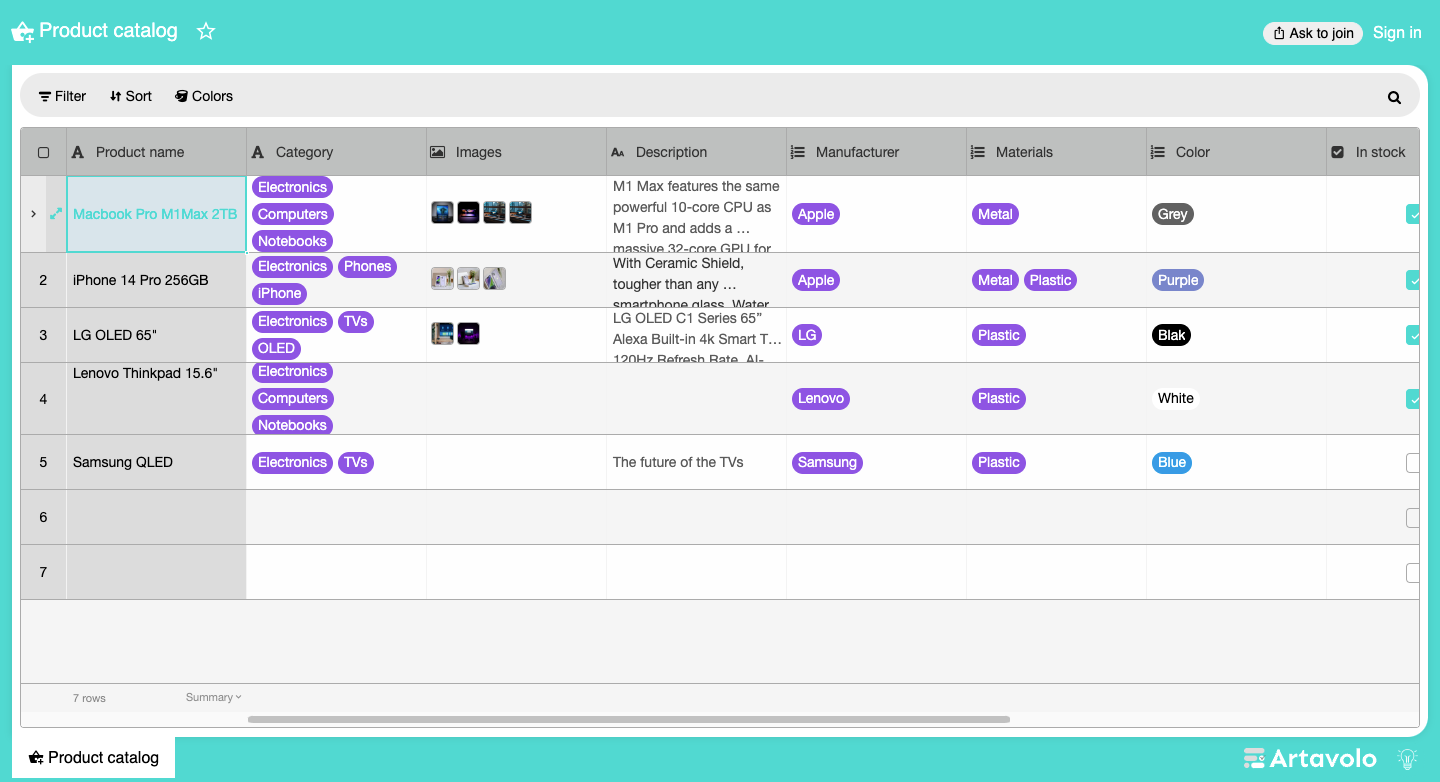Open second image thumbnail of LG OLED
Viewport: 1440px width, 782px height.
pos(468,334)
